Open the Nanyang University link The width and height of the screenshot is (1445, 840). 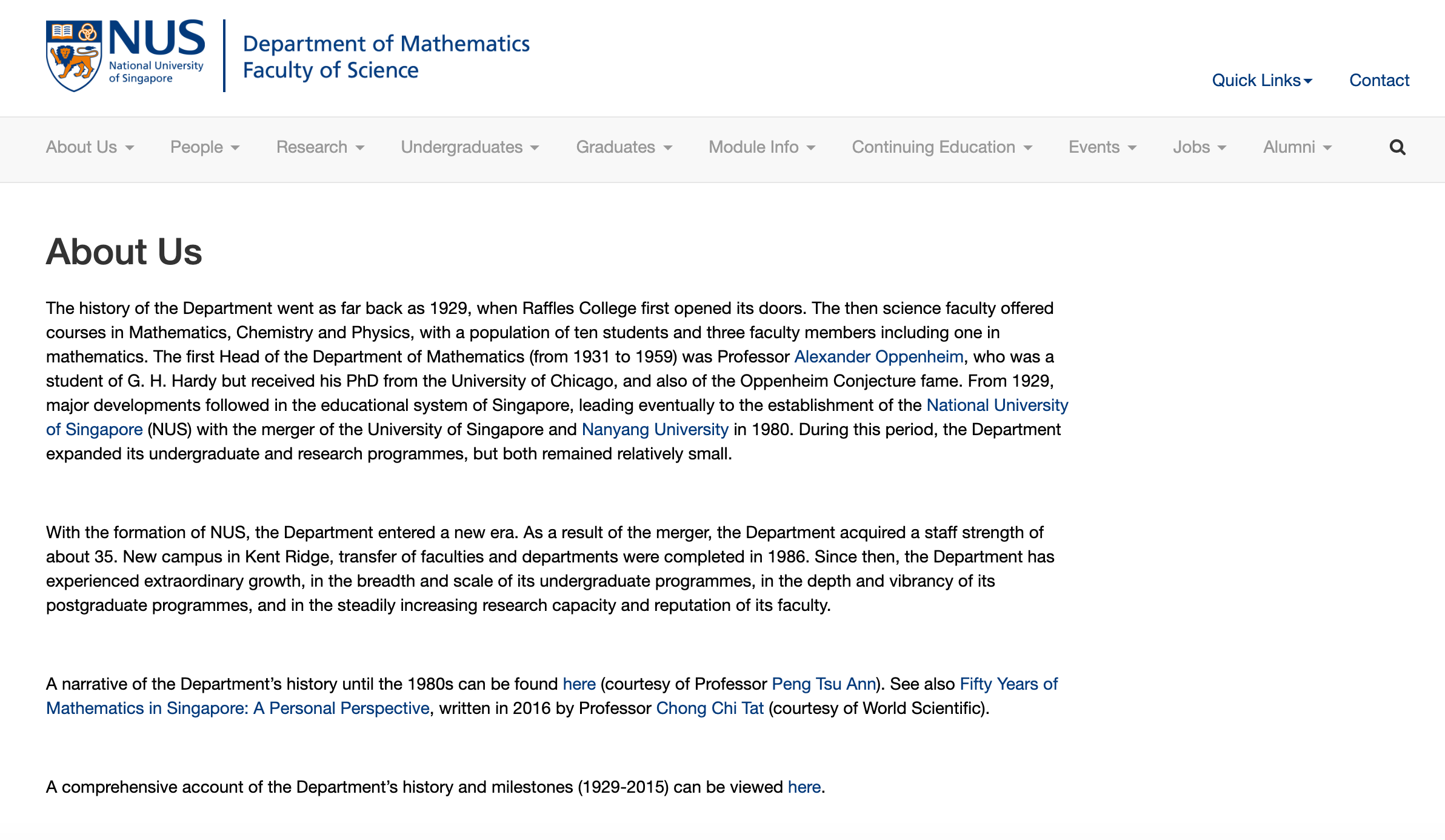coord(655,429)
